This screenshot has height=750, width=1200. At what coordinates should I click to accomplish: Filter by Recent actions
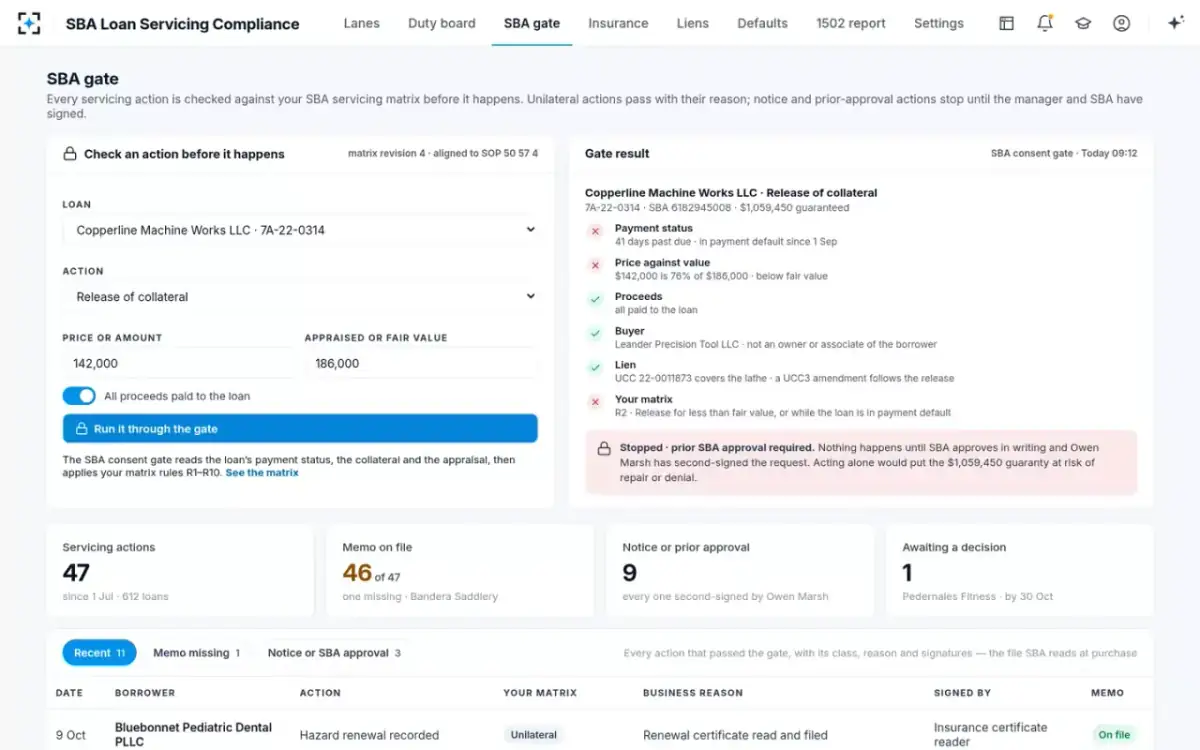click(99, 653)
